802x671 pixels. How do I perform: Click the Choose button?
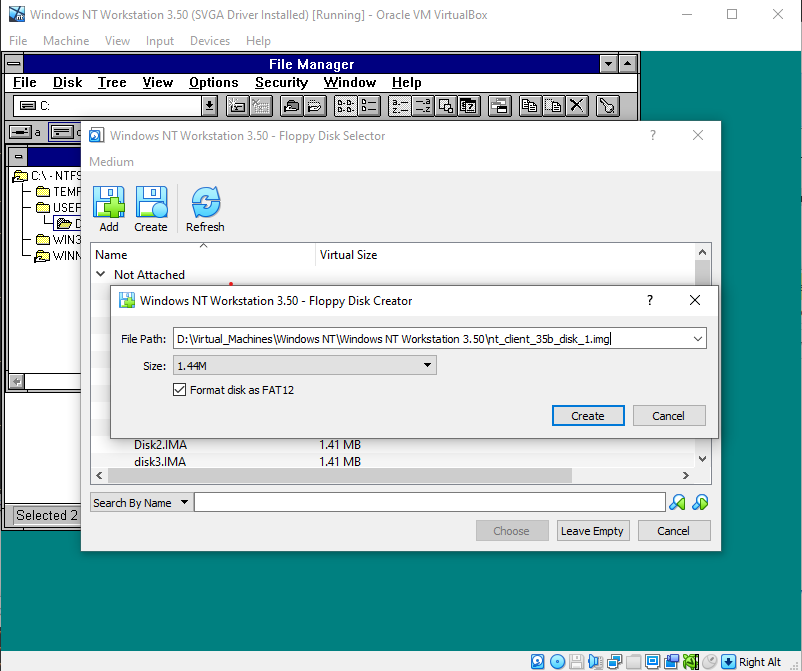click(511, 531)
